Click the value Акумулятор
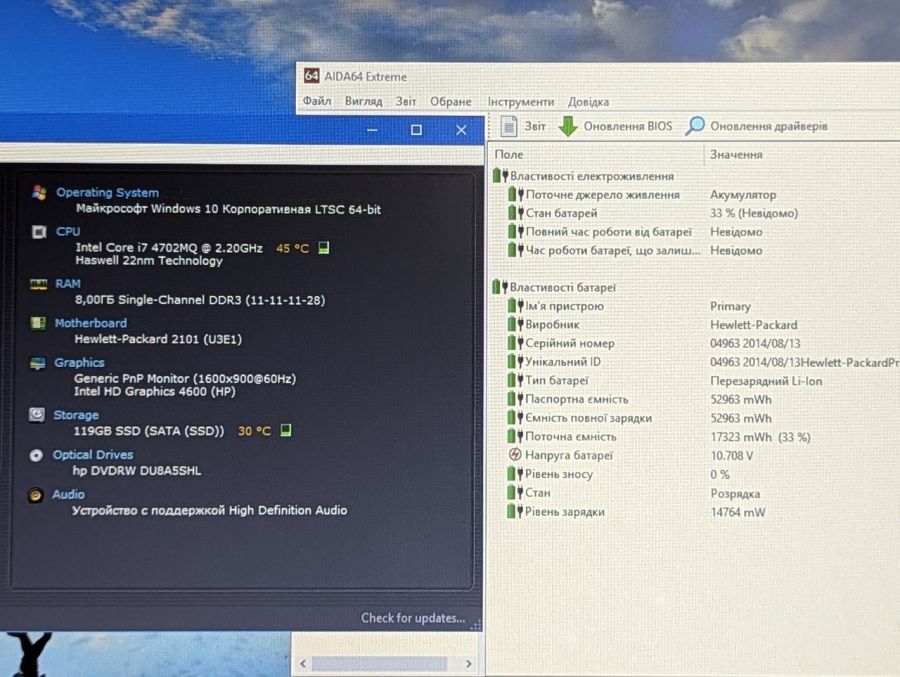 click(x=743, y=195)
